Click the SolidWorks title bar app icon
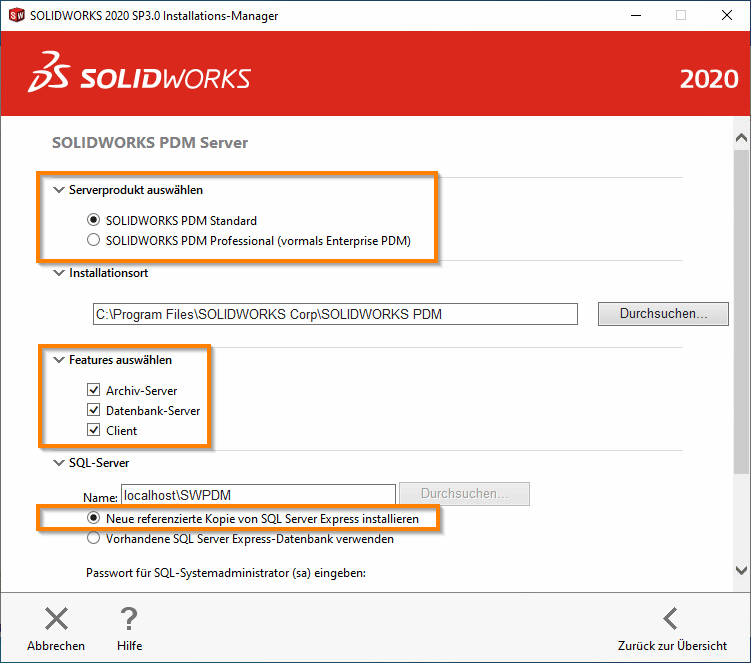The height and width of the screenshot is (663, 751). click(x=17, y=15)
